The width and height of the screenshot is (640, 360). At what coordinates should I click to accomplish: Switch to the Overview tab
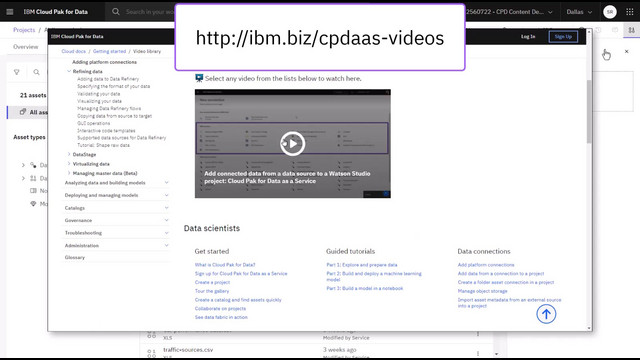tap(25, 47)
